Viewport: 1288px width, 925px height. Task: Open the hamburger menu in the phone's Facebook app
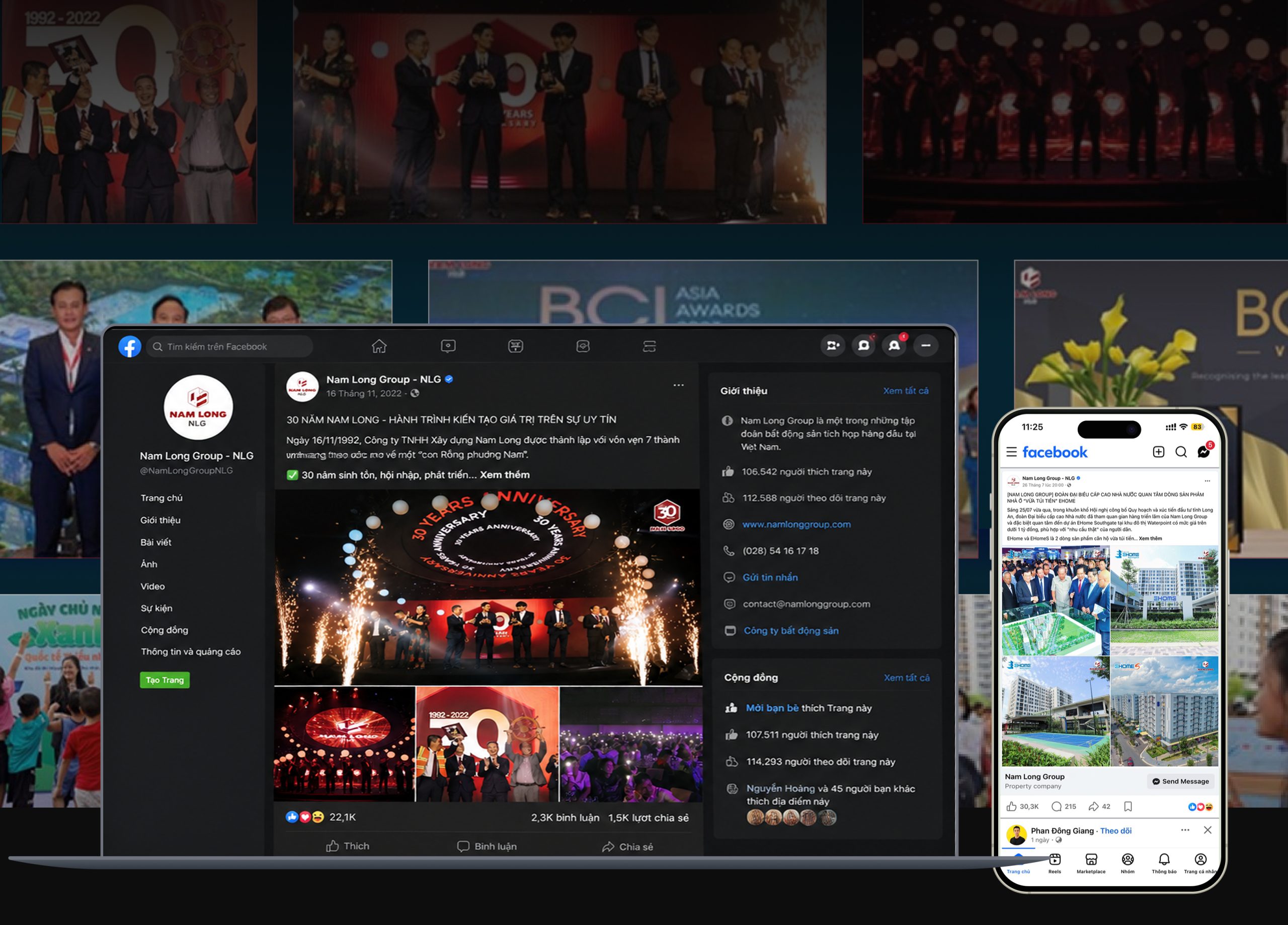point(1011,452)
